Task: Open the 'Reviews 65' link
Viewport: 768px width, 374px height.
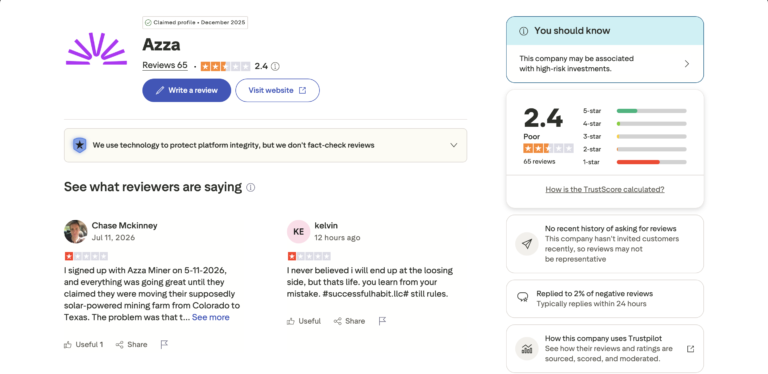Action: (165, 65)
